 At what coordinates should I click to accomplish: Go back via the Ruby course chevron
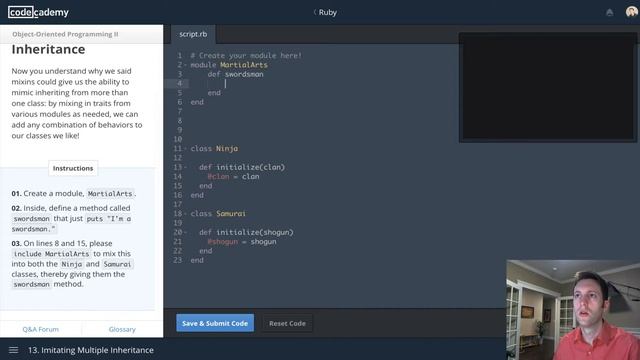[315, 12]
